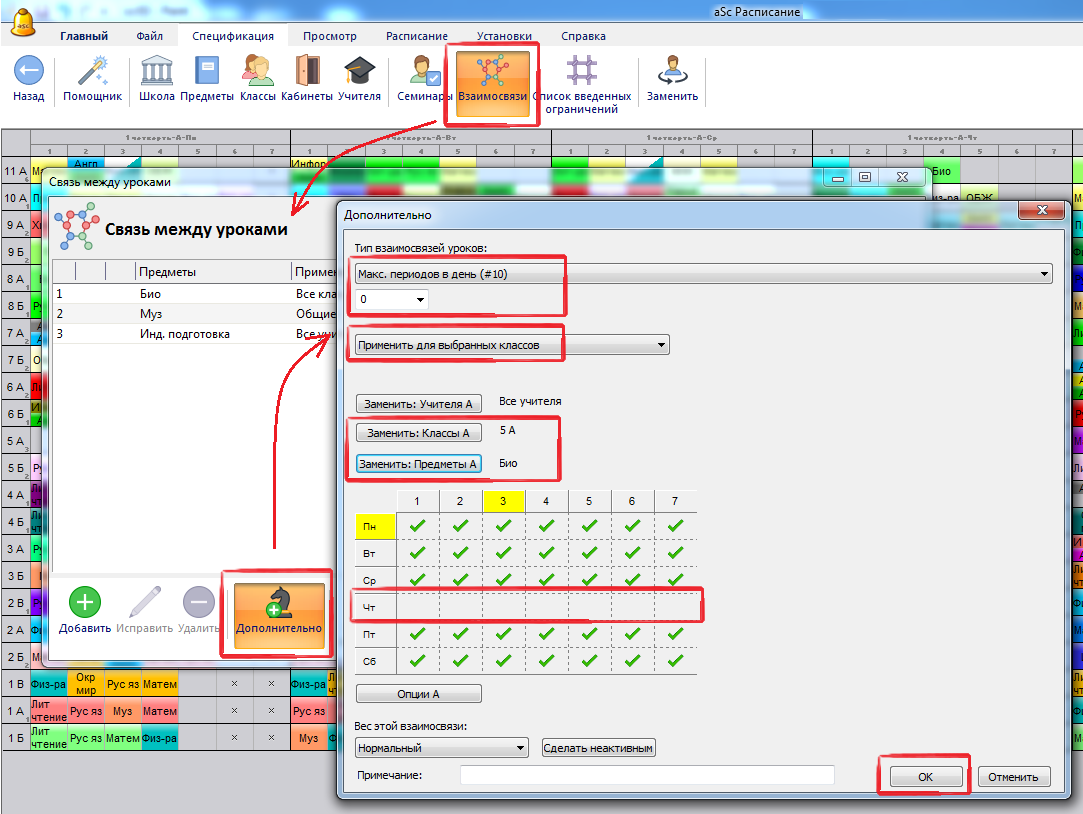Click the Назад back arrow icon
The image size is (1083, 814).
(x=28, y=71)
